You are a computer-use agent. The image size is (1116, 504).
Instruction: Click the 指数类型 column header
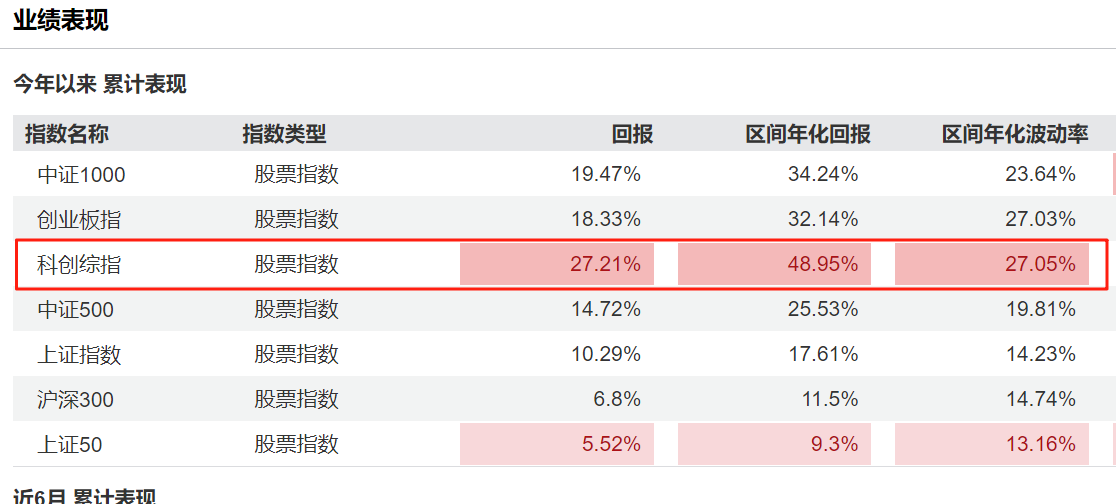point(284,135)
